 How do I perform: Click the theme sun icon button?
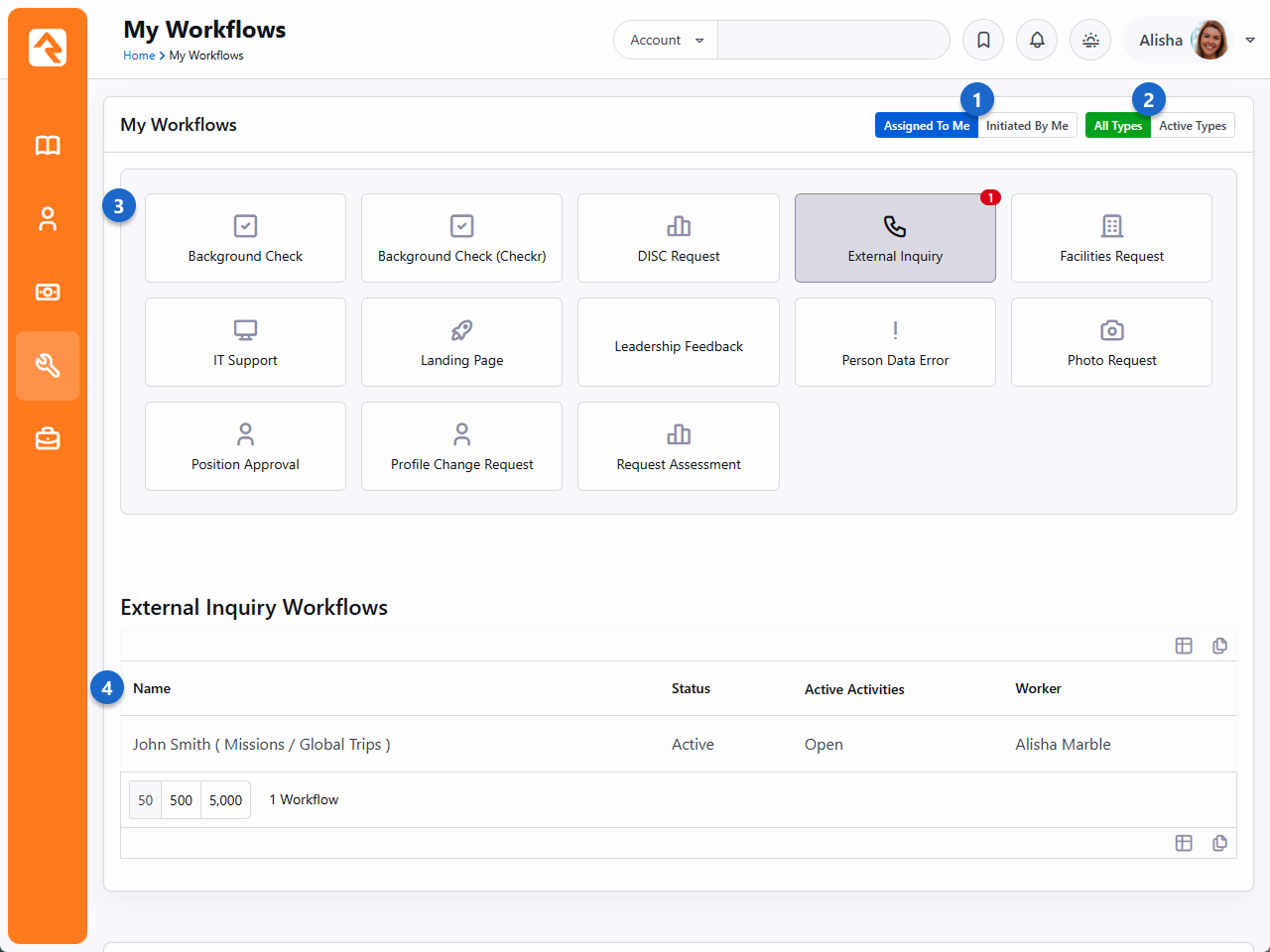coord(1090,41)
